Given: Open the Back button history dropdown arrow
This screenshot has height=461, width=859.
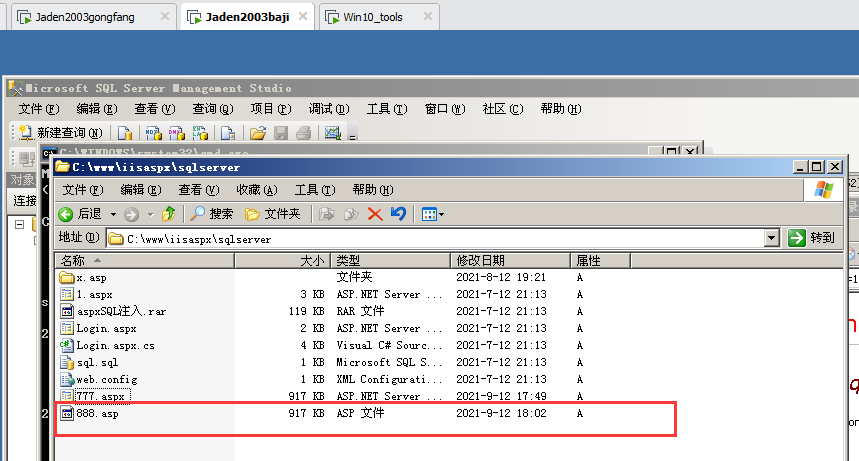Looking at the screenshot, I should 113,214.
